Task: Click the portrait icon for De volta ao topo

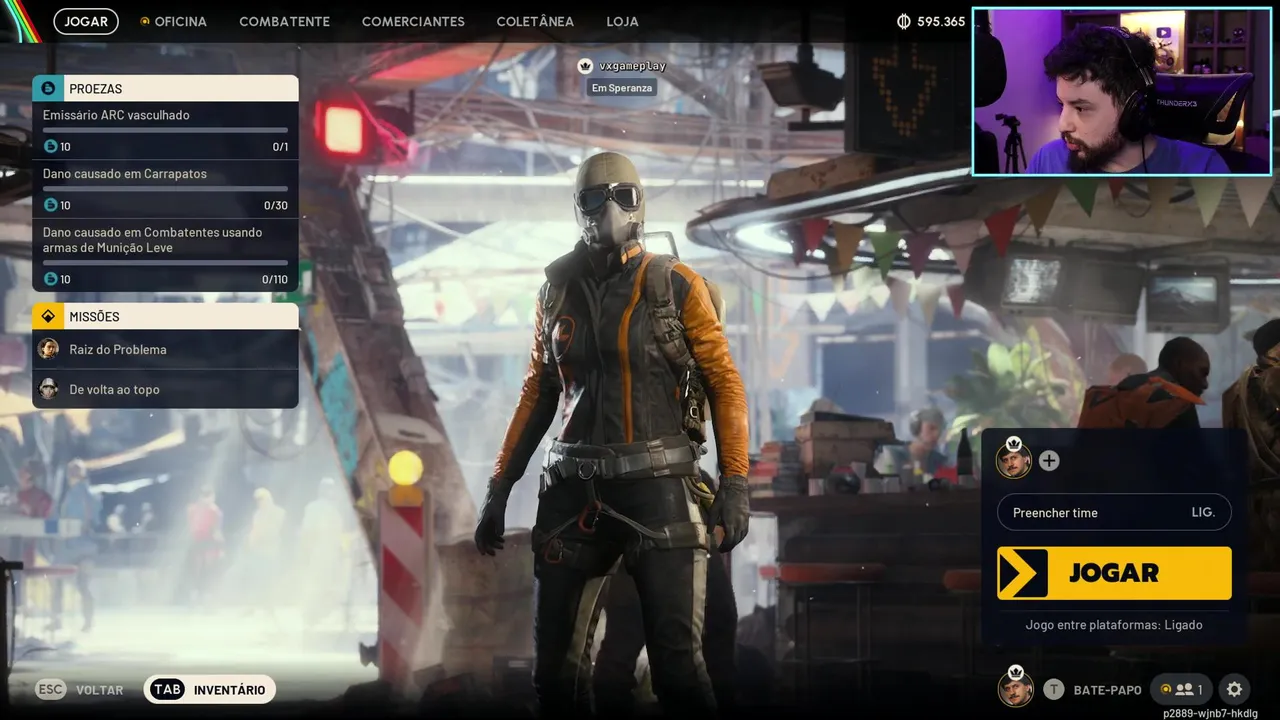Action: click(48, 389)
